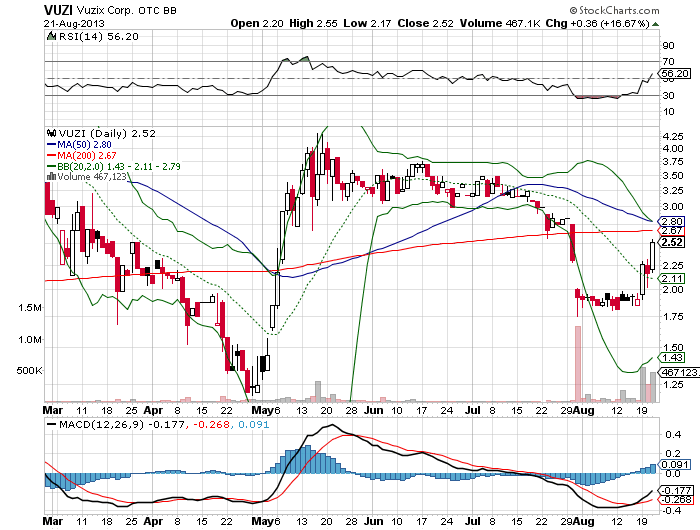Click the green 2.11 middle band tag

click(672, 279)
